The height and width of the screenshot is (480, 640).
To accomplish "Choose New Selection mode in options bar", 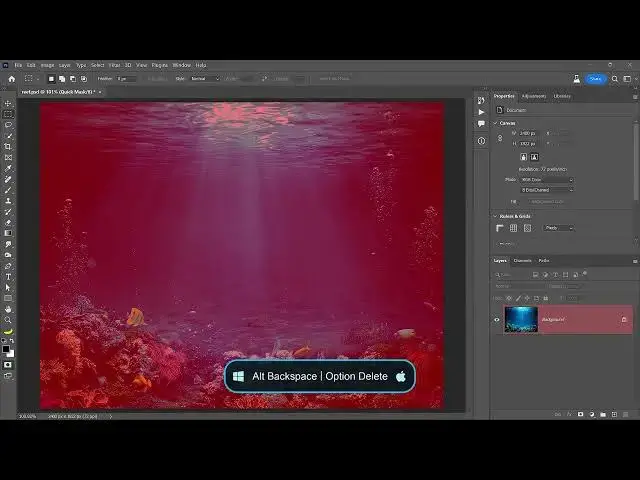I will [x=51, y=79].
